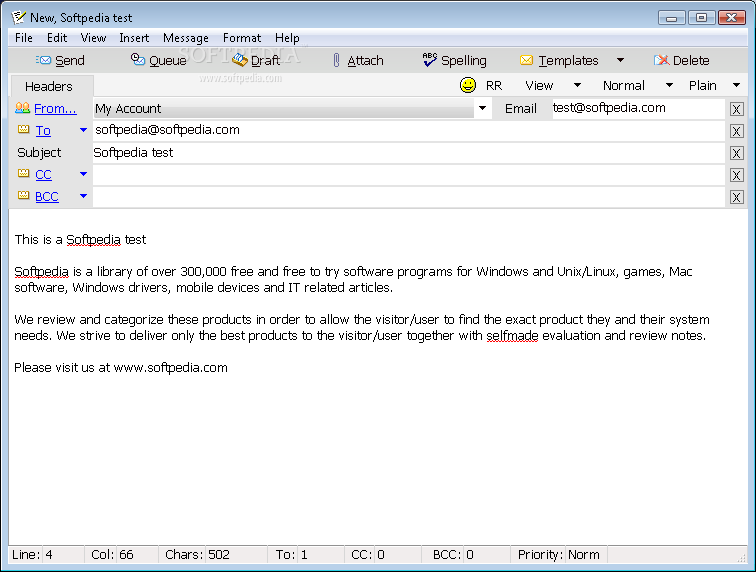Click the misspelled word selfmade

512,336
